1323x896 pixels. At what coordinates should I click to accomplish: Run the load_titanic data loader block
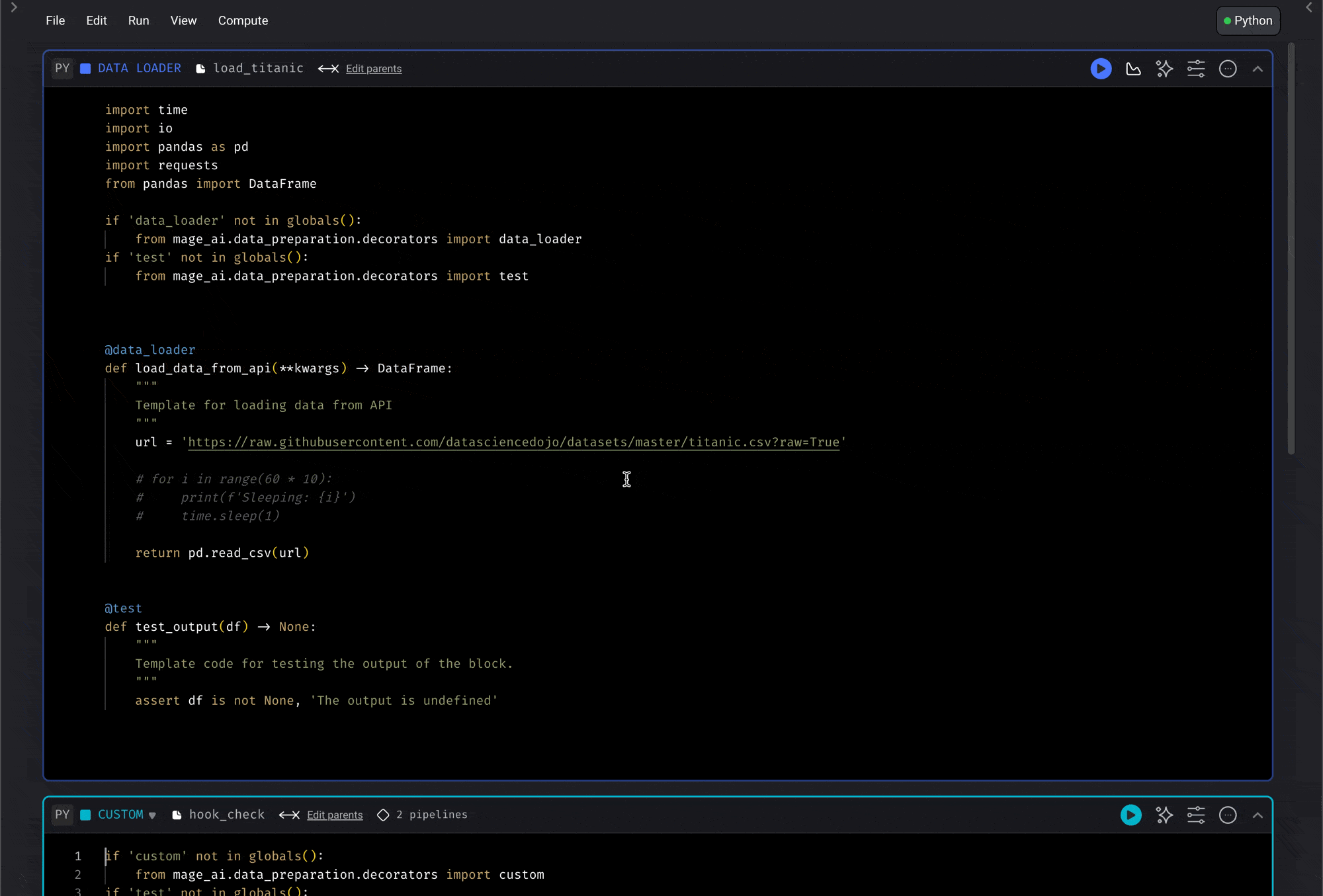1101,69
